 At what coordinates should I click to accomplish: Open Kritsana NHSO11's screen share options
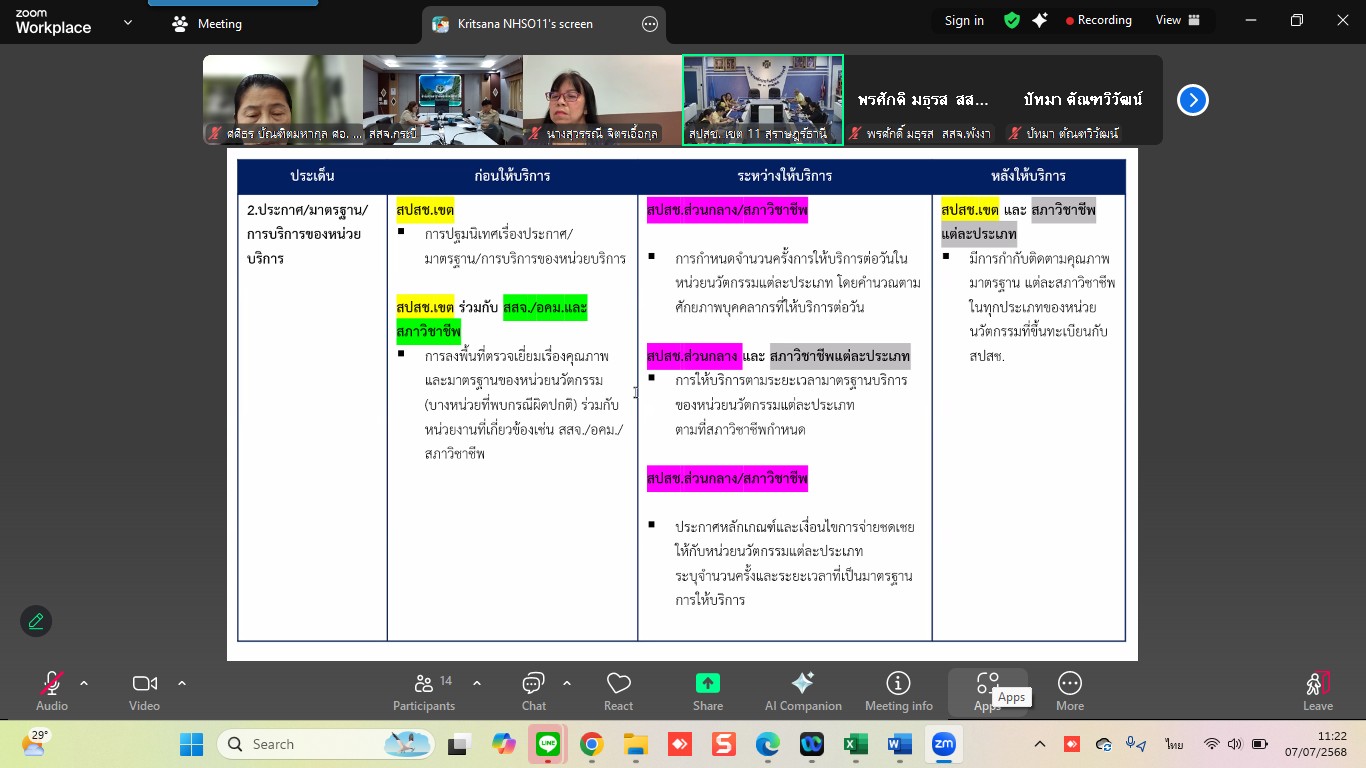[650, 24]
